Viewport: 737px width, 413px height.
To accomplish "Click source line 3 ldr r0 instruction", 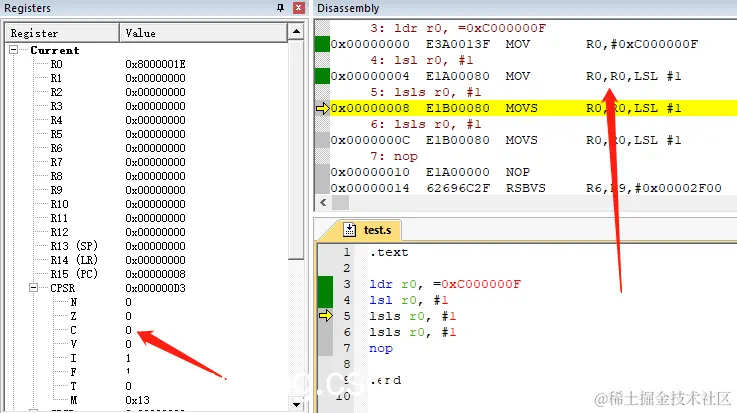I will (x=445, y=284).
